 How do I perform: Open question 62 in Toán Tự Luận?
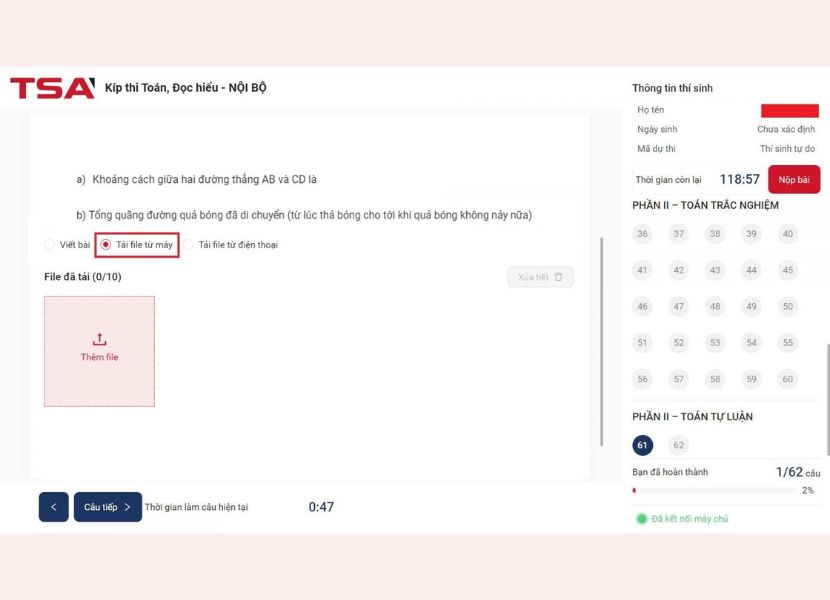(x=679, y=444)
